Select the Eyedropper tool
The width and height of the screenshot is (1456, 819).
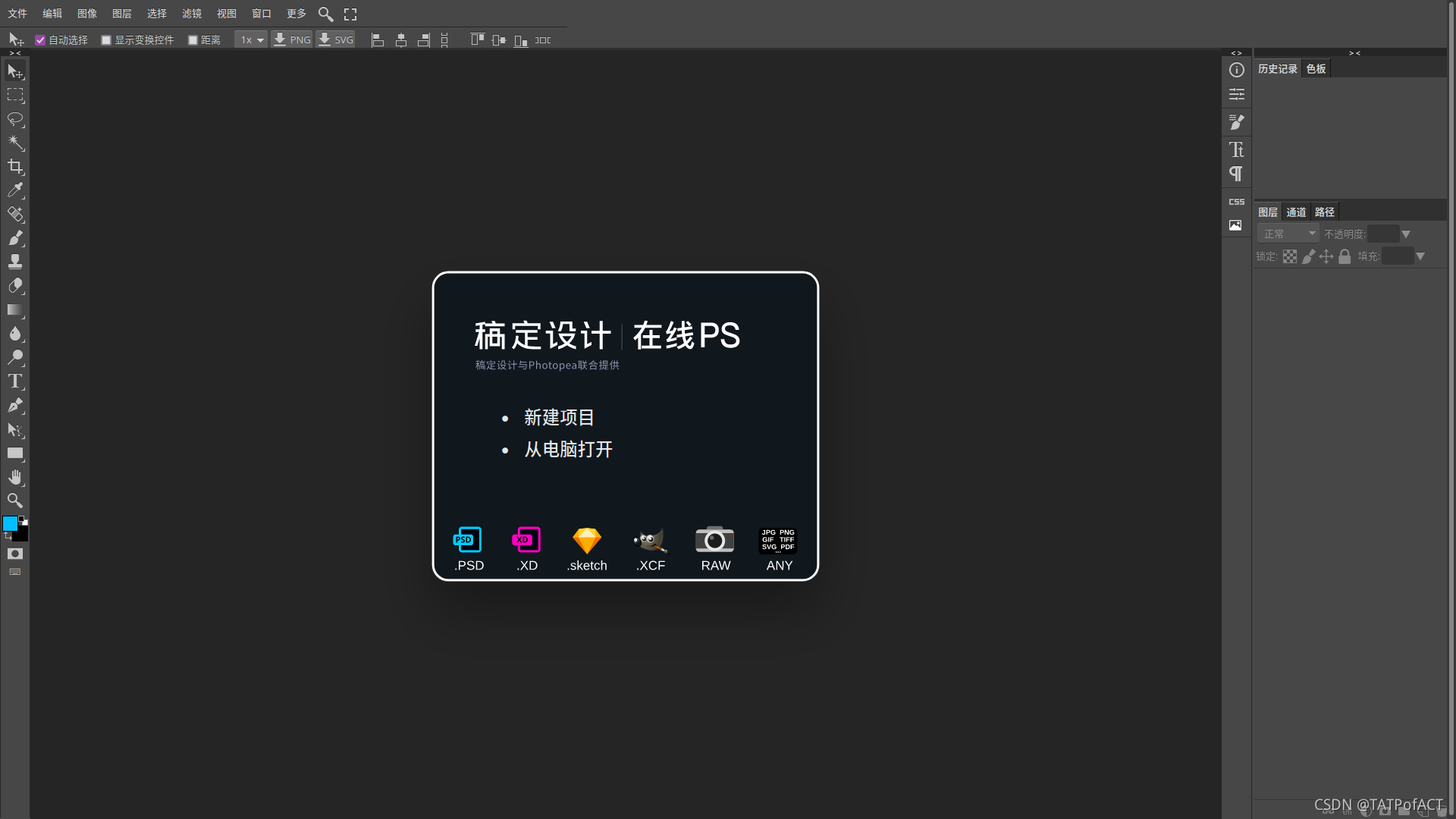coord(15,190)
